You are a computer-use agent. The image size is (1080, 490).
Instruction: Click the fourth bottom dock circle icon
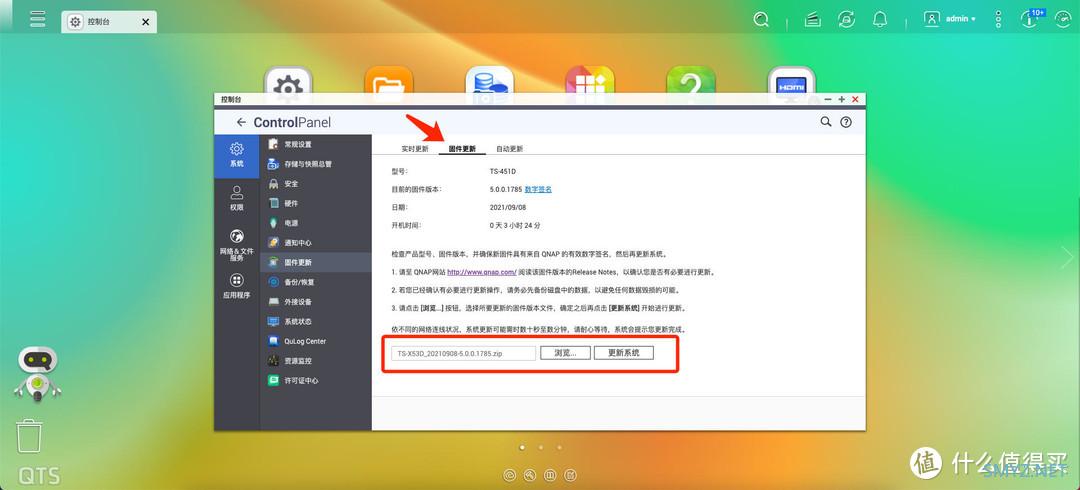click(x=570, y=475)
